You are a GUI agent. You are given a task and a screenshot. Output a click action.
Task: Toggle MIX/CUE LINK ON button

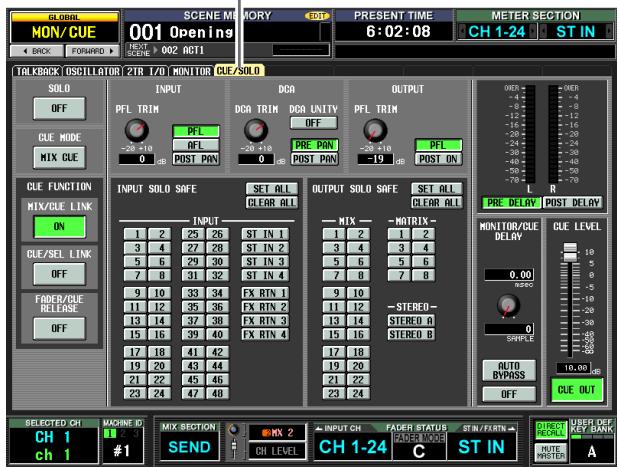coord(59,227)
